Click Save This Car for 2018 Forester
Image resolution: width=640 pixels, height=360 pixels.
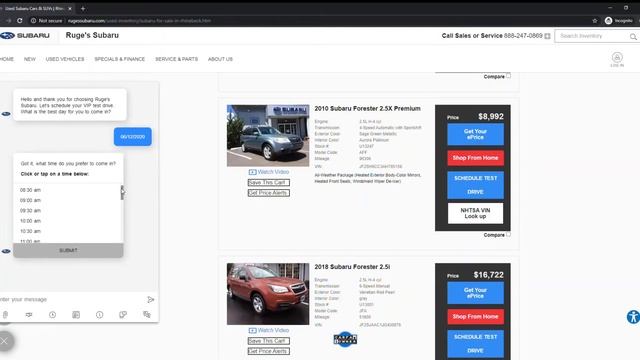pos(269,341)
